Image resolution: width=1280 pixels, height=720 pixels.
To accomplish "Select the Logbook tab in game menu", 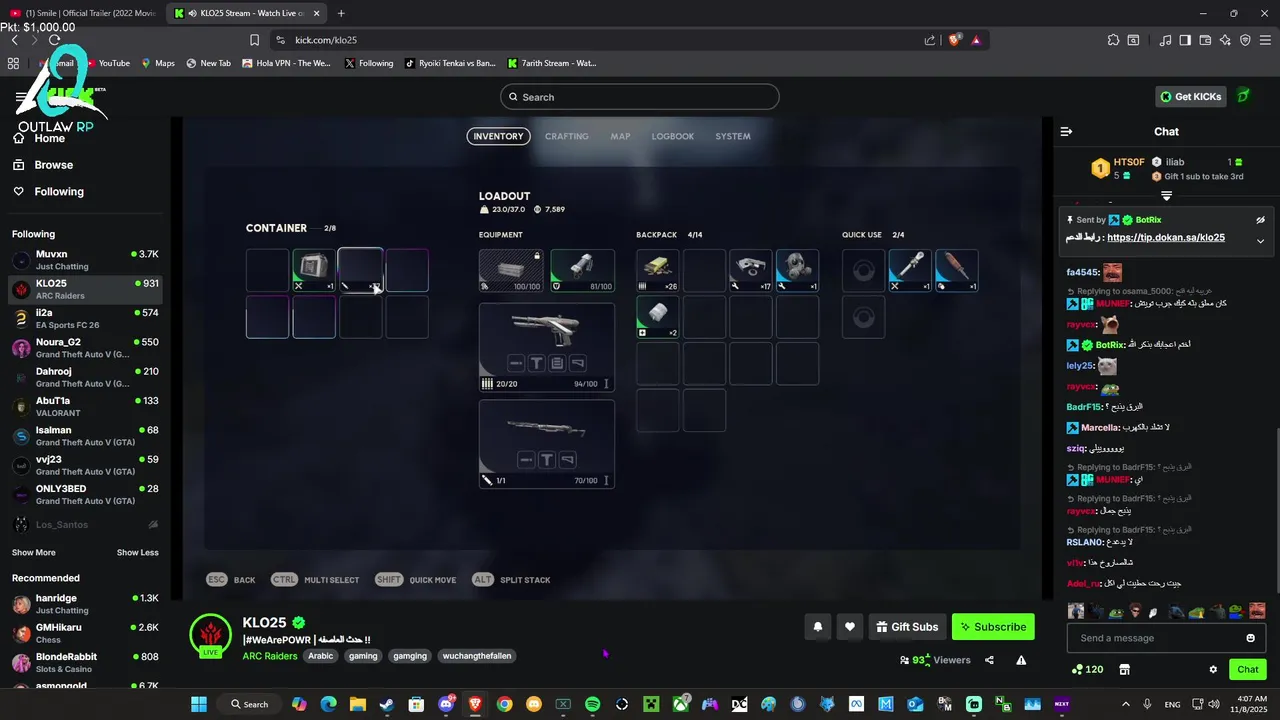I will coord(673,136).
